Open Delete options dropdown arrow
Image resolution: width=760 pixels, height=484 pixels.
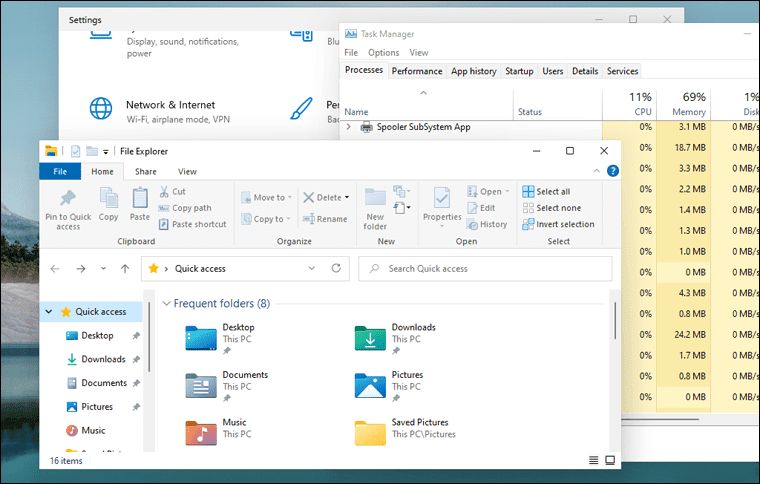tap(347, 198)
